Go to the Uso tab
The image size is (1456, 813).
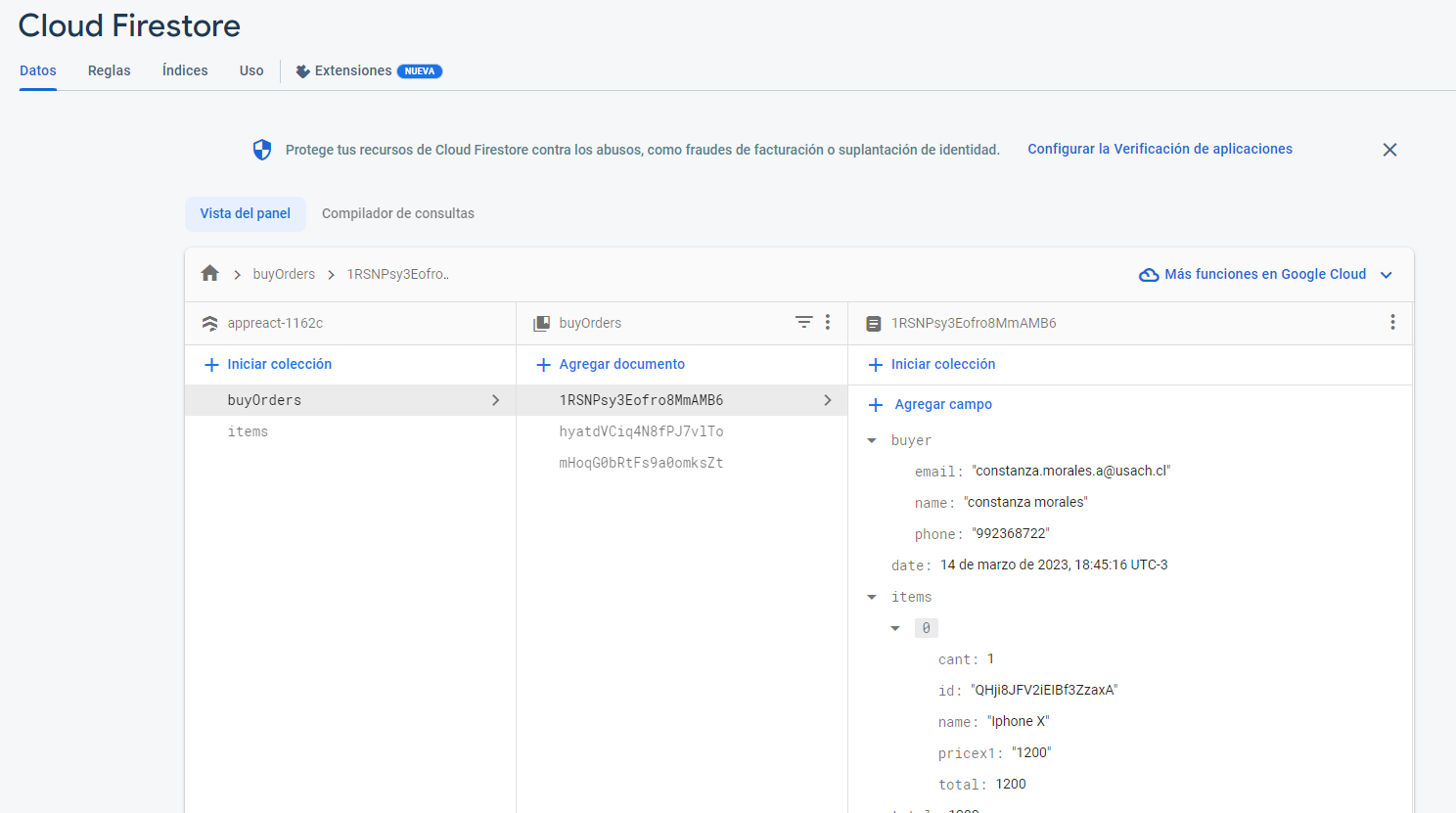pyautogui.click(x=251, y=70)
